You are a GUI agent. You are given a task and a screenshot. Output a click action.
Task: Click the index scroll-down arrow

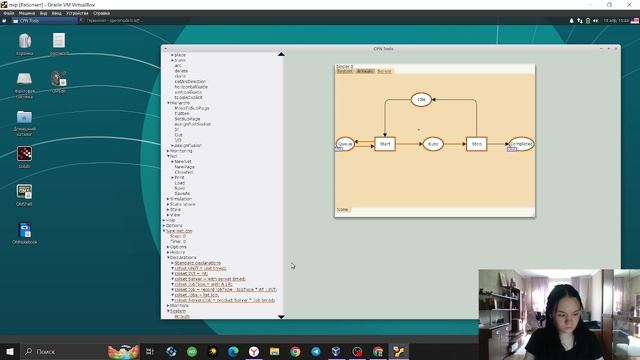281,316
